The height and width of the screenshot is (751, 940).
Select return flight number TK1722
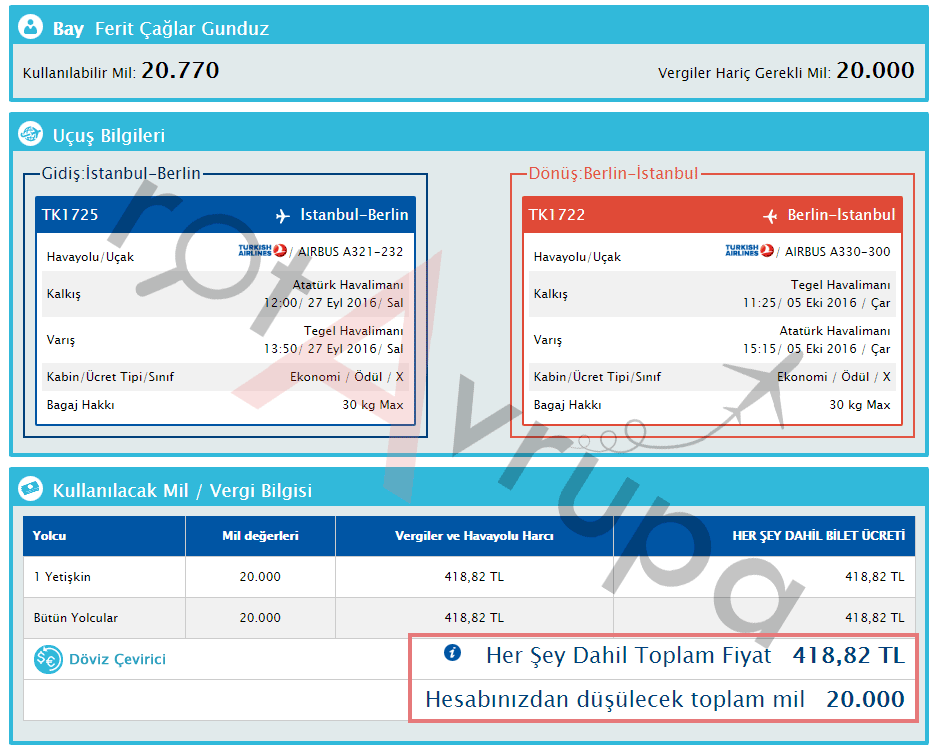point(557,215)
